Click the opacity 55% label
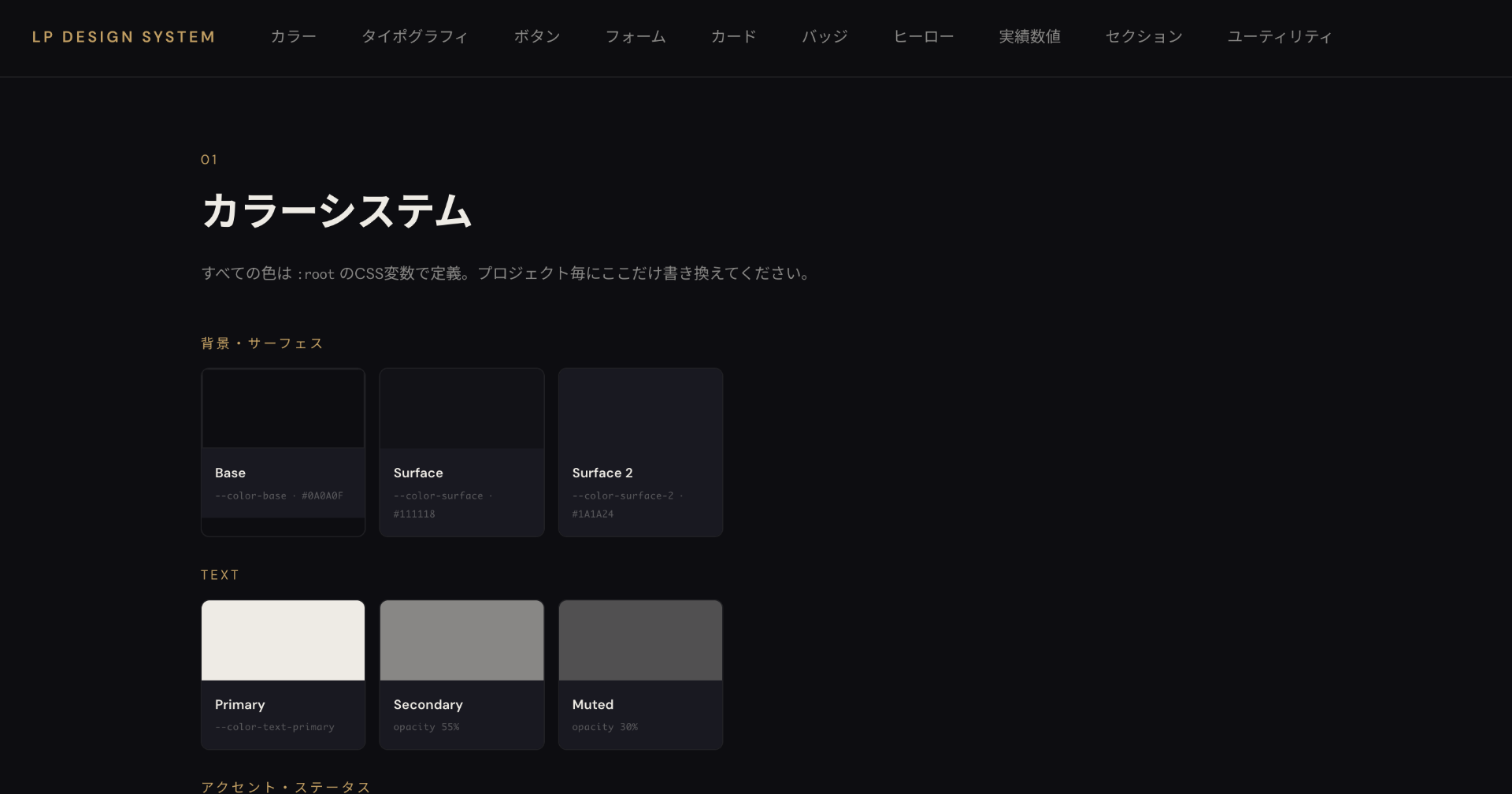Image resolution: width=1512 pixels, height=794 pixels. (x=426, y=727)
